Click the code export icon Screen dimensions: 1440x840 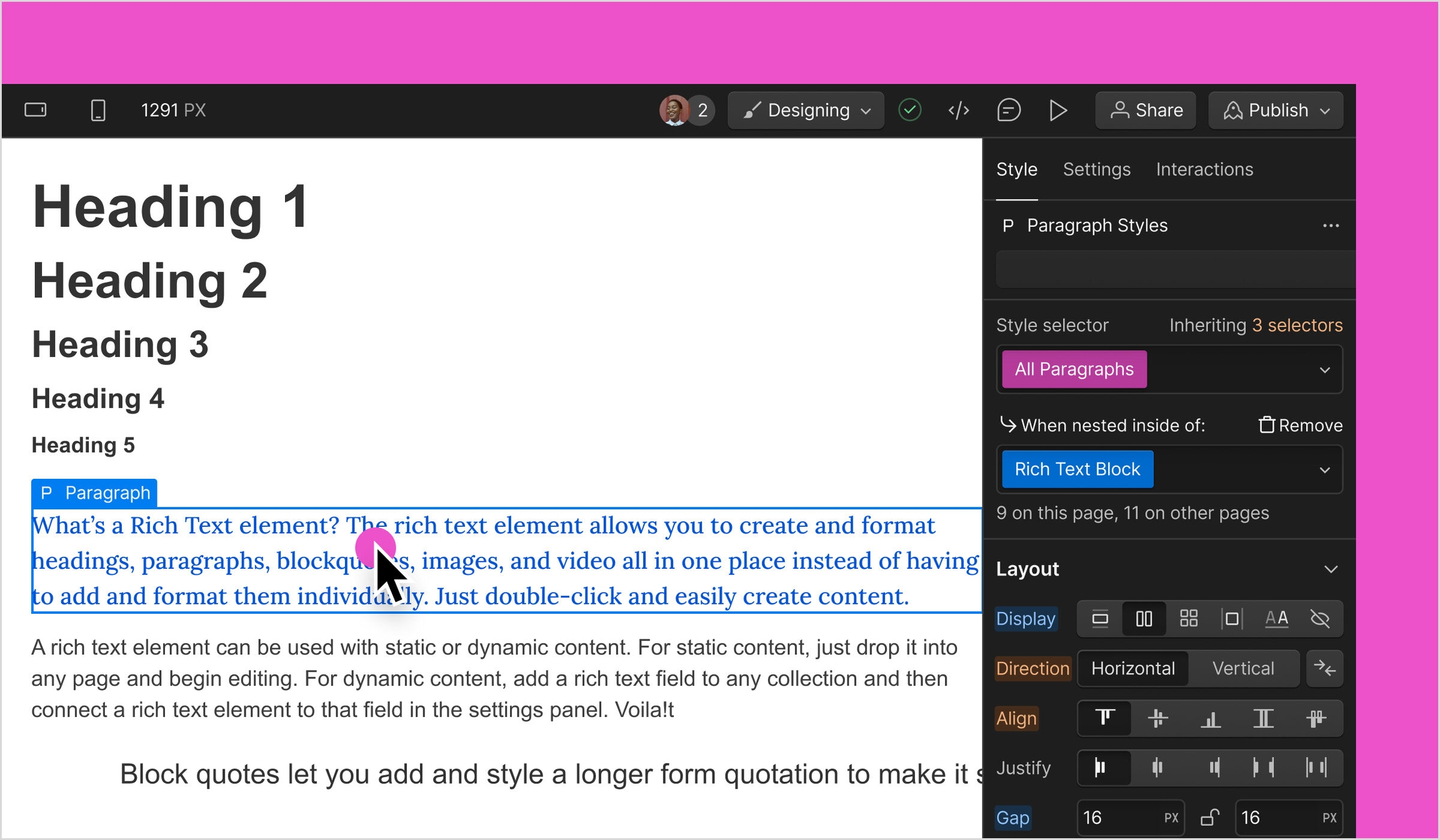[958, 111]
